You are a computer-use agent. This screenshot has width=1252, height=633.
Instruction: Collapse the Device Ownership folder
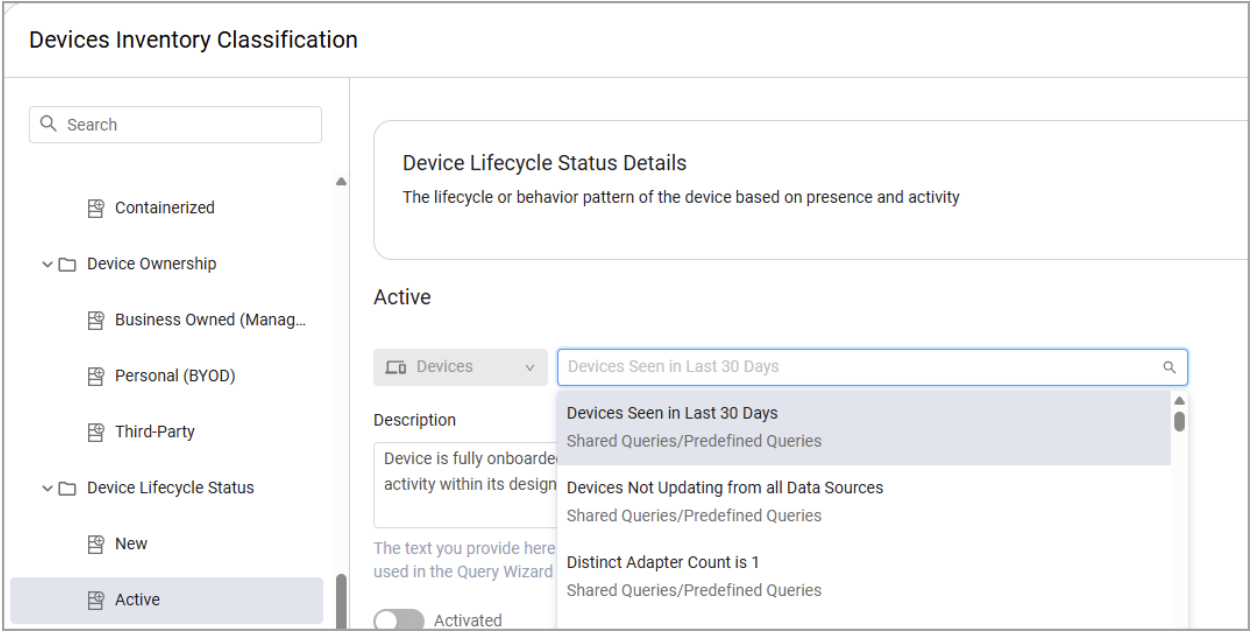(47, 264)
